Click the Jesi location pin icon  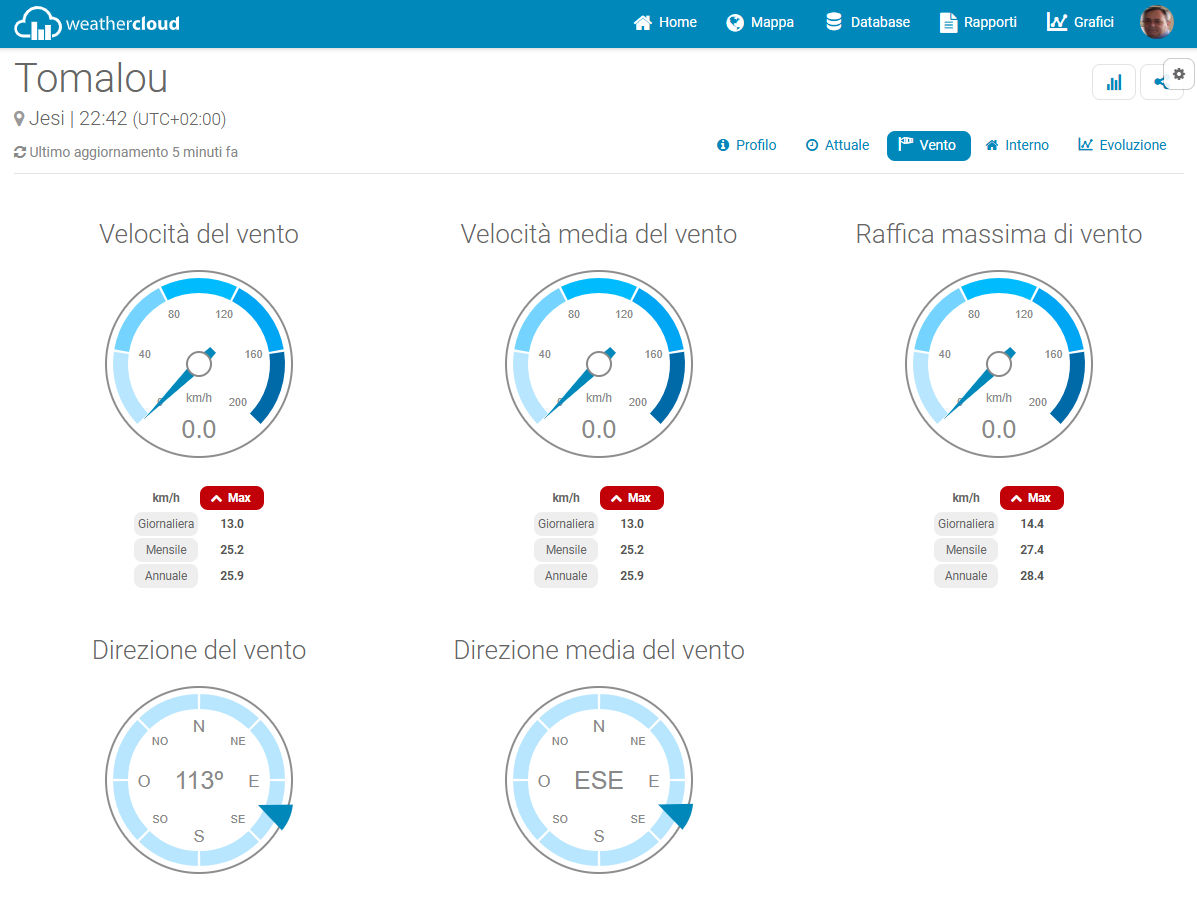point(19,118)
